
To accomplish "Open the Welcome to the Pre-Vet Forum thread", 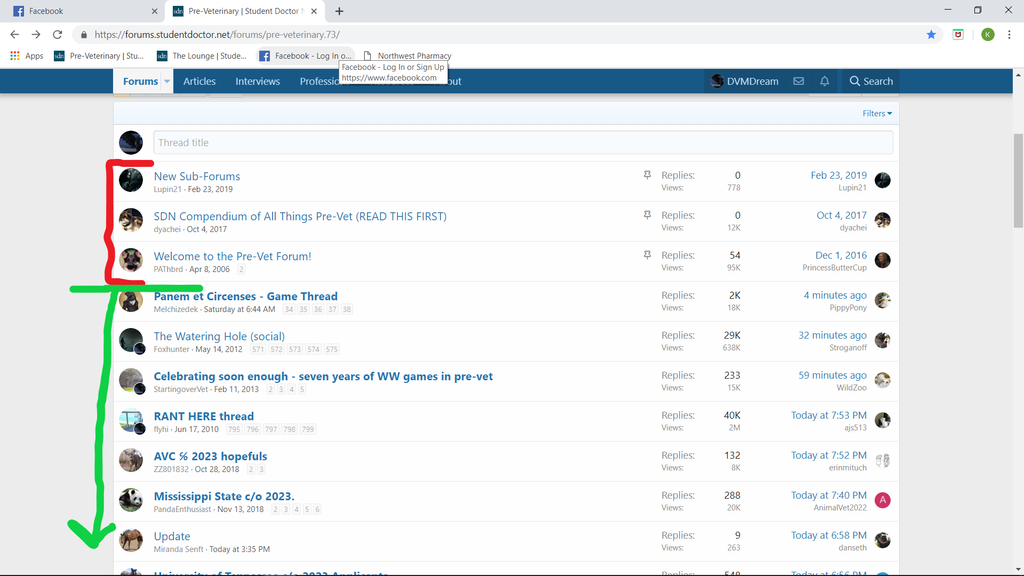I will tap(232, 256).
